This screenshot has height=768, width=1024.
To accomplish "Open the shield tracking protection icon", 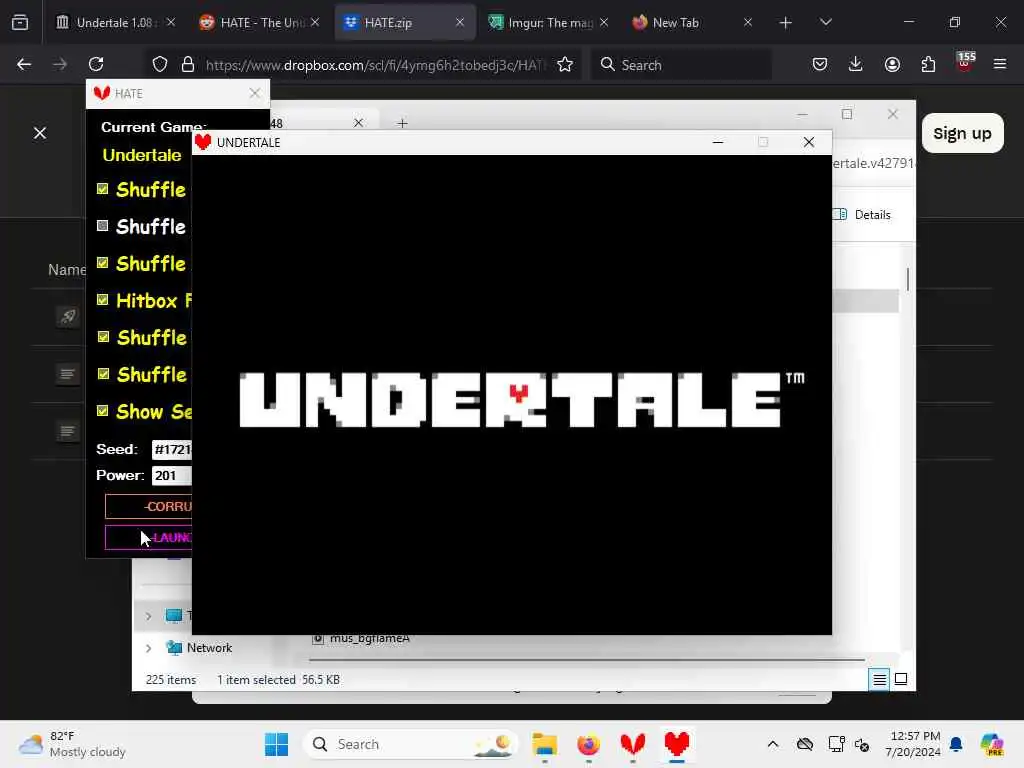I will [x=160, y=64].
